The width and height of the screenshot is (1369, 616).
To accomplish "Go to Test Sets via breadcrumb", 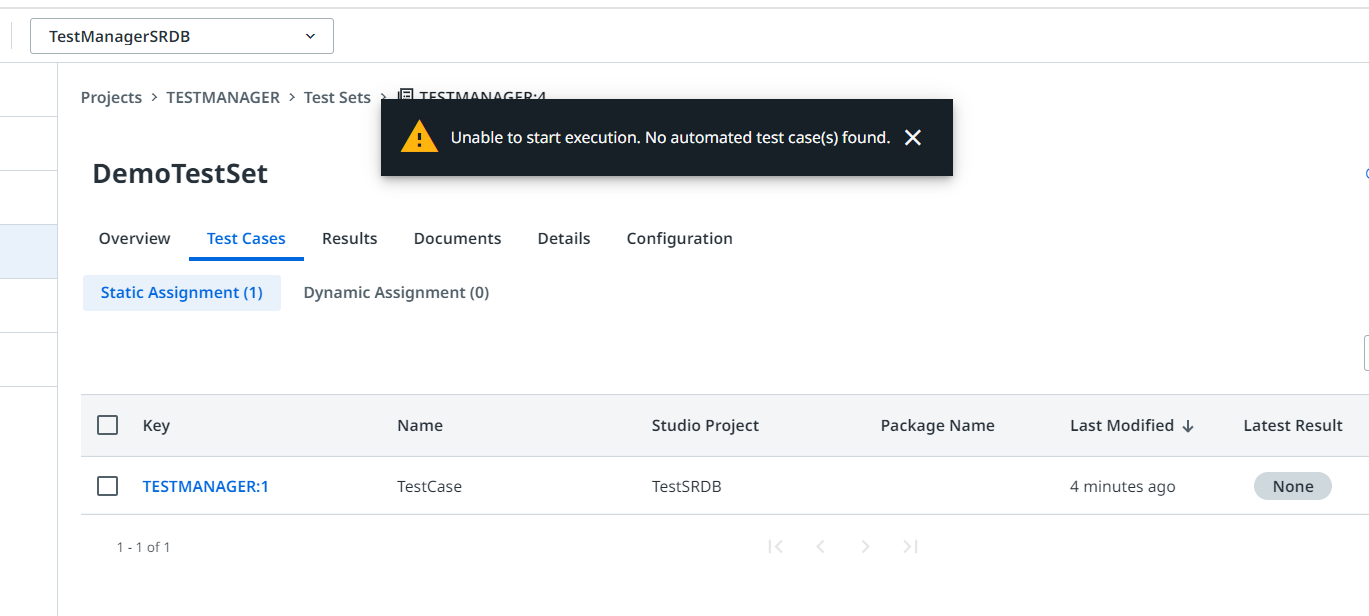I will (x=337, y=98).
